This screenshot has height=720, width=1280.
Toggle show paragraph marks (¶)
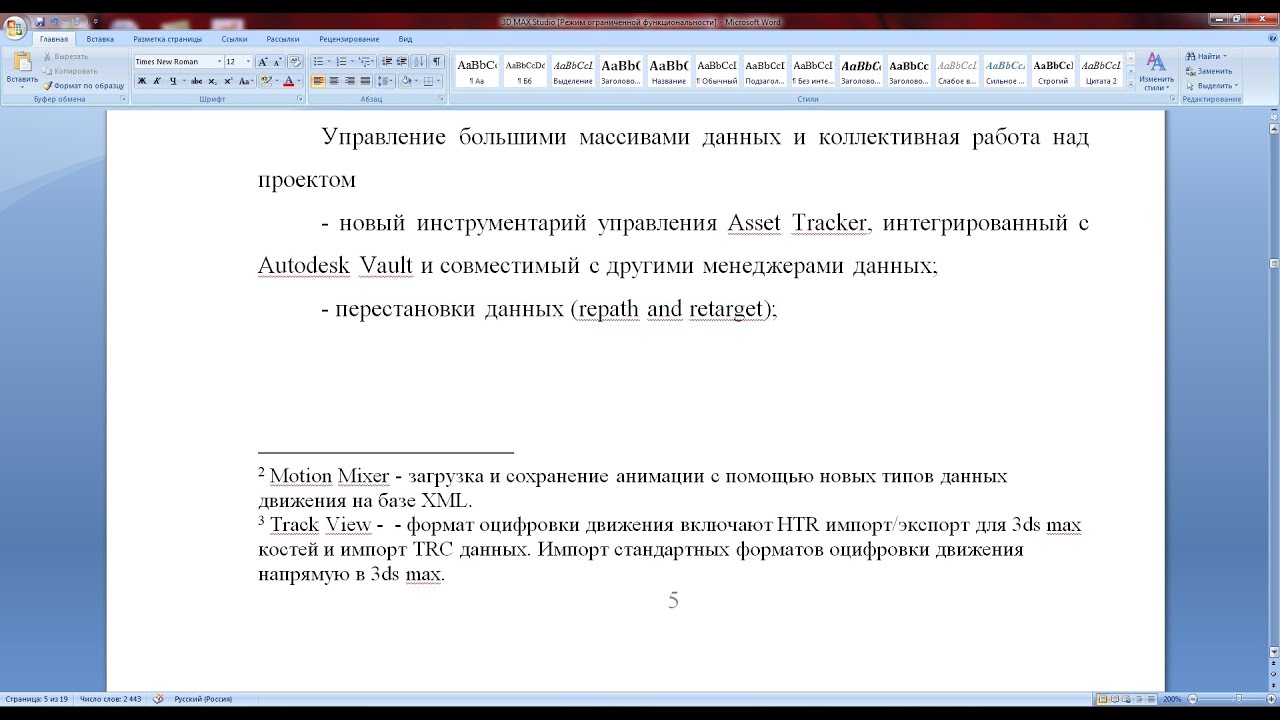pos(437,62)
